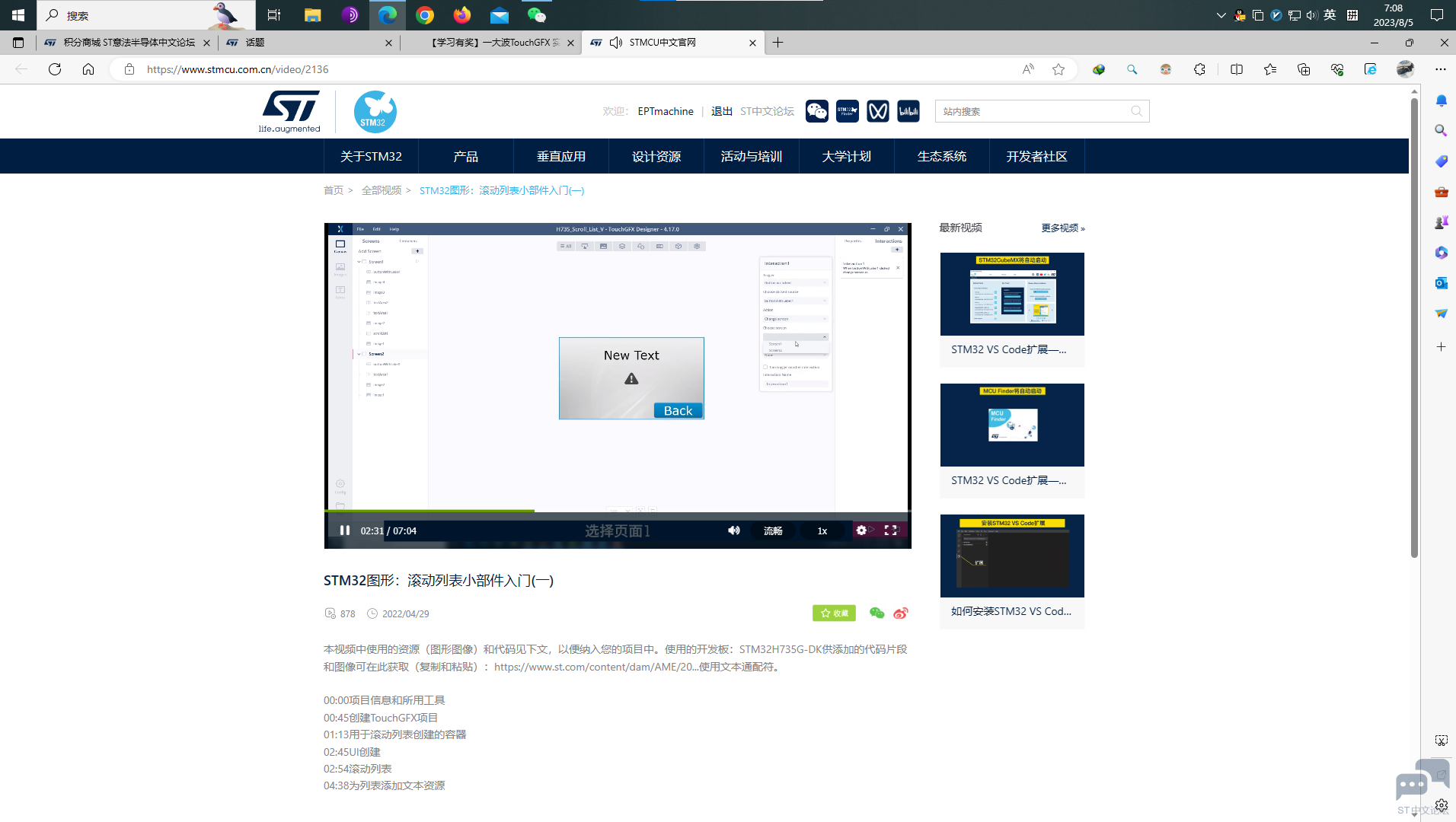
Task: Open the video quality 流畅 selector
Action: [773, 530]
